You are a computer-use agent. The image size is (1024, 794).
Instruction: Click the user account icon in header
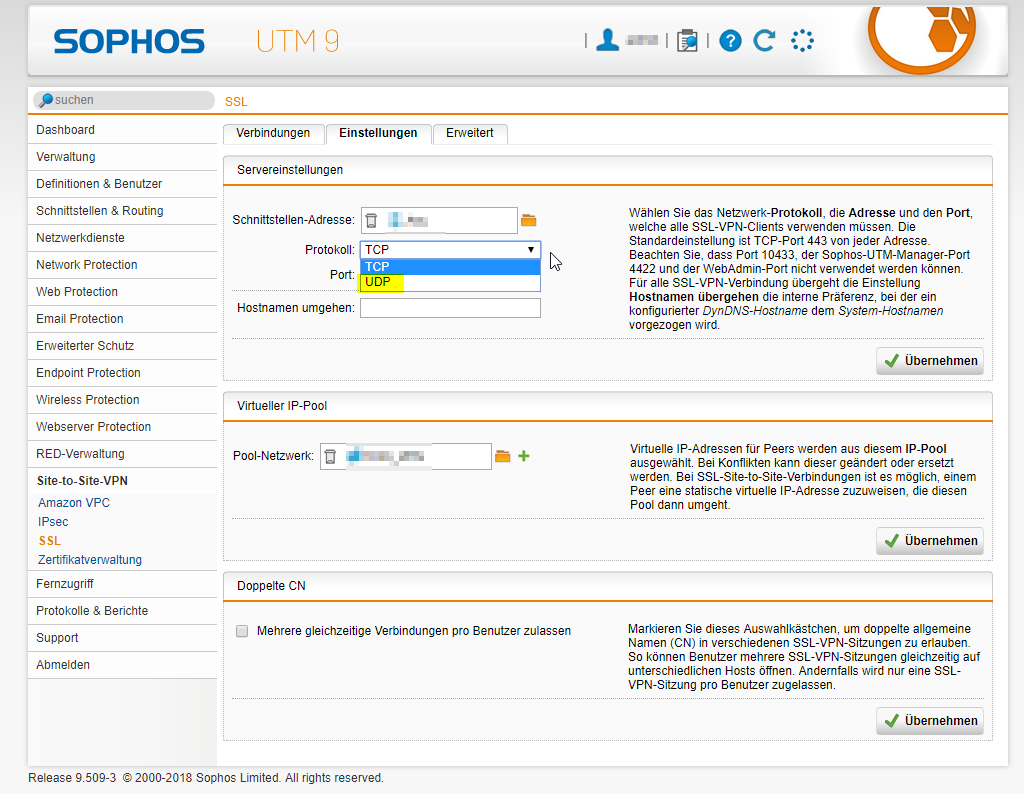point(607,40)
